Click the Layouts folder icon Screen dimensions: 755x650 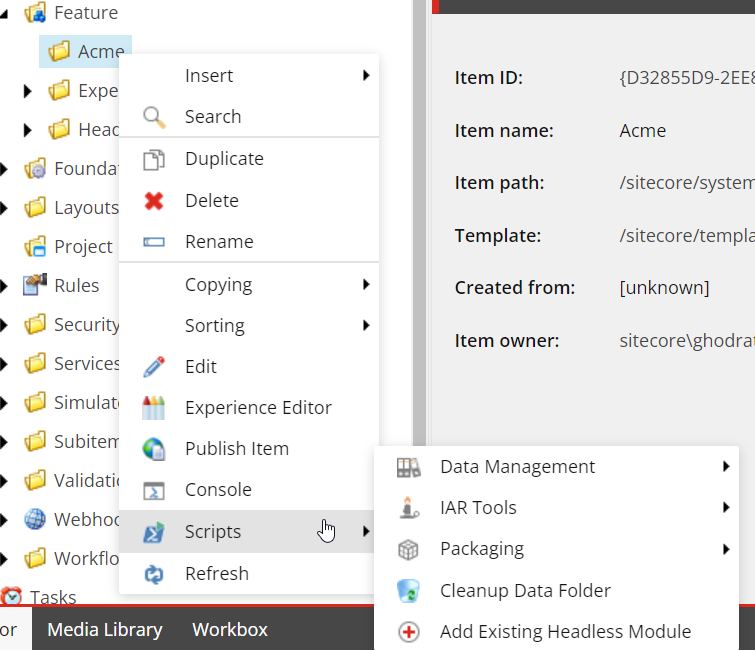pos(35,207)
